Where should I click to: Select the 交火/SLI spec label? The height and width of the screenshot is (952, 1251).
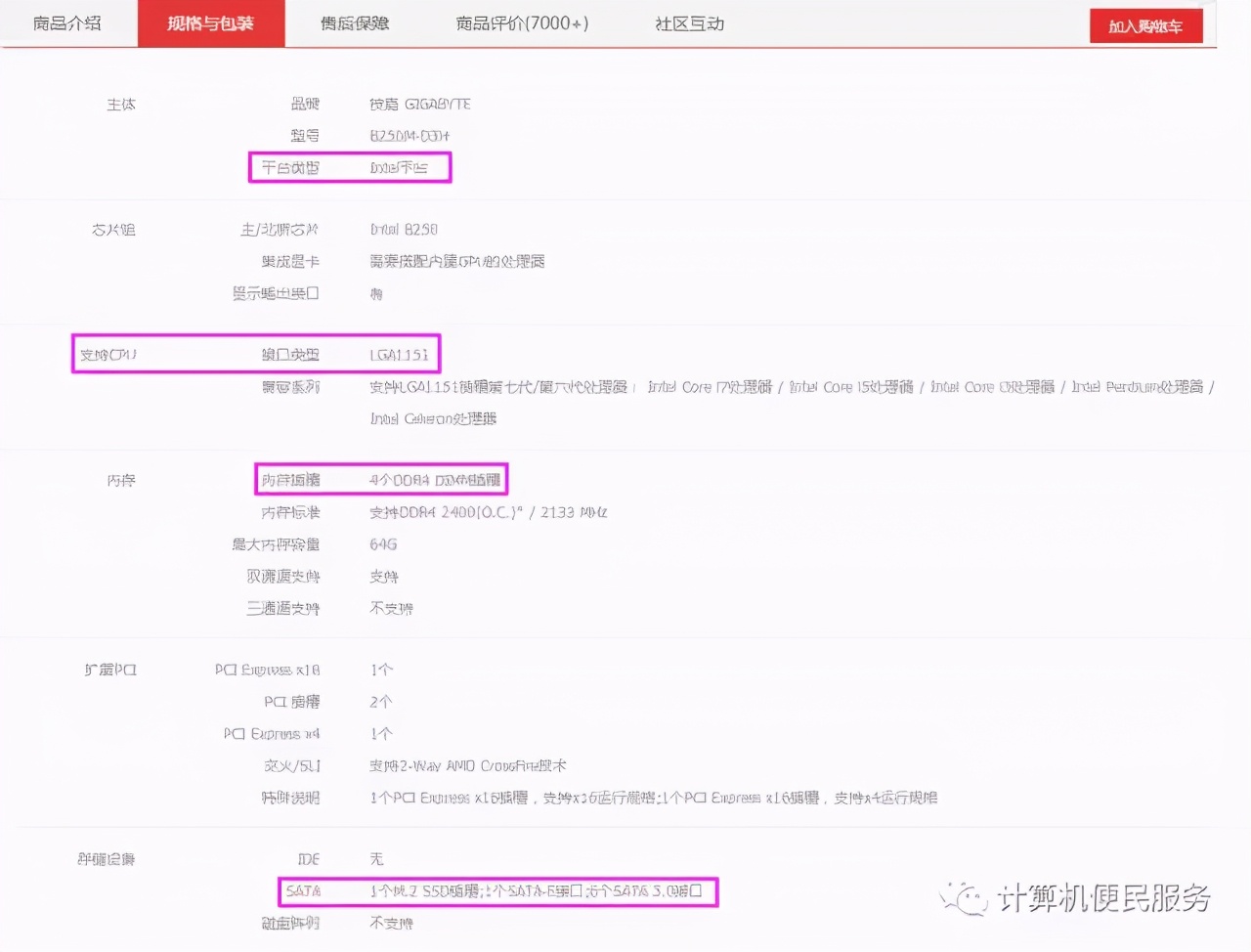pyautogui.click(x=291, y=765)
